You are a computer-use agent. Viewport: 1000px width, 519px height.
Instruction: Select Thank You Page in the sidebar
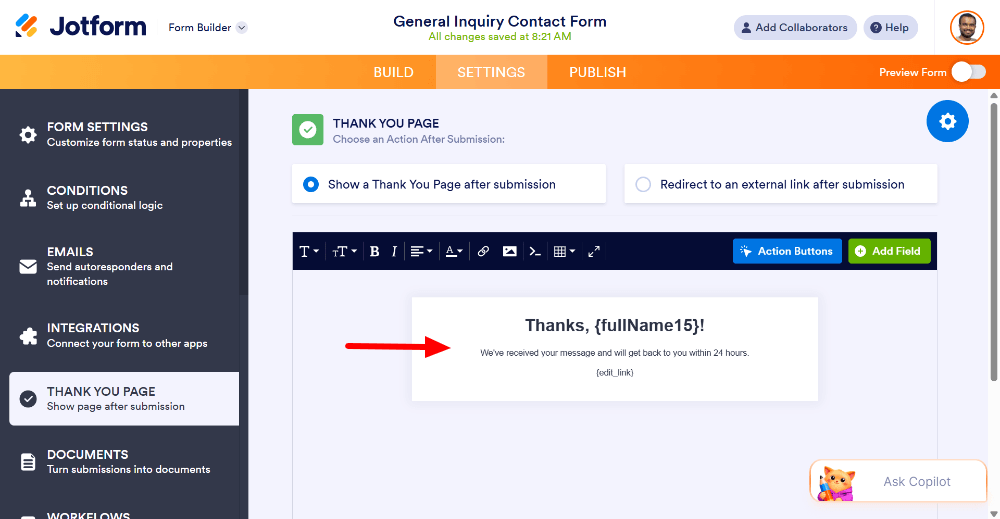tap(124, 398)
